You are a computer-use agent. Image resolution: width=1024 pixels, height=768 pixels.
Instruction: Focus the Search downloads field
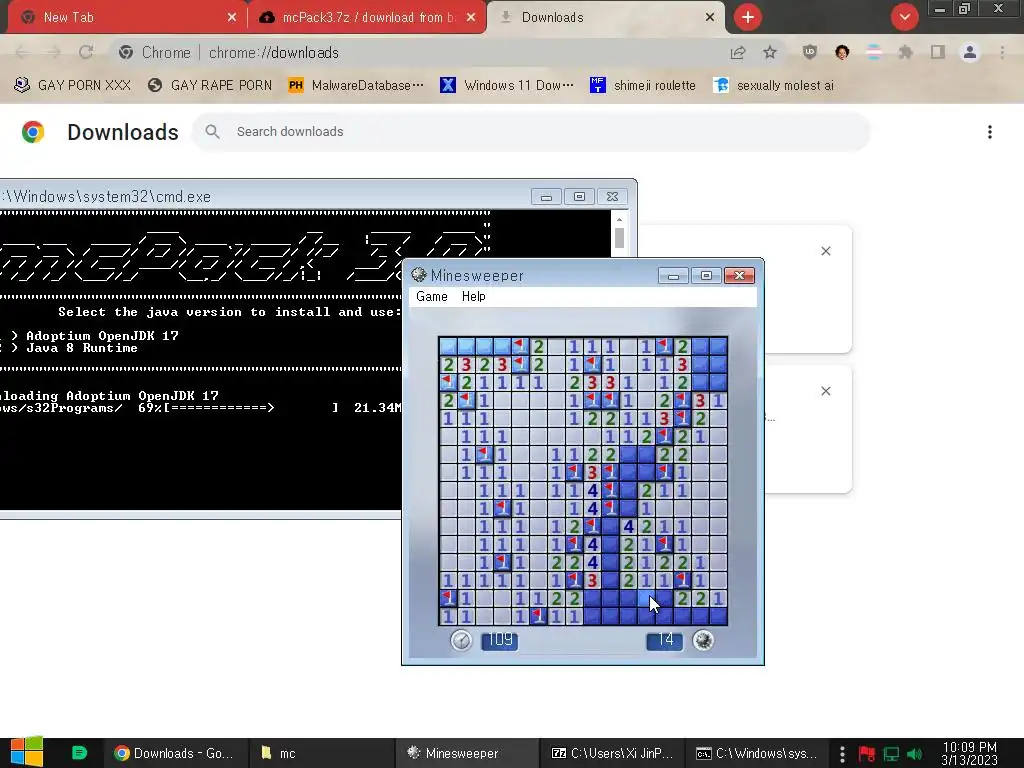pos(532,132)
